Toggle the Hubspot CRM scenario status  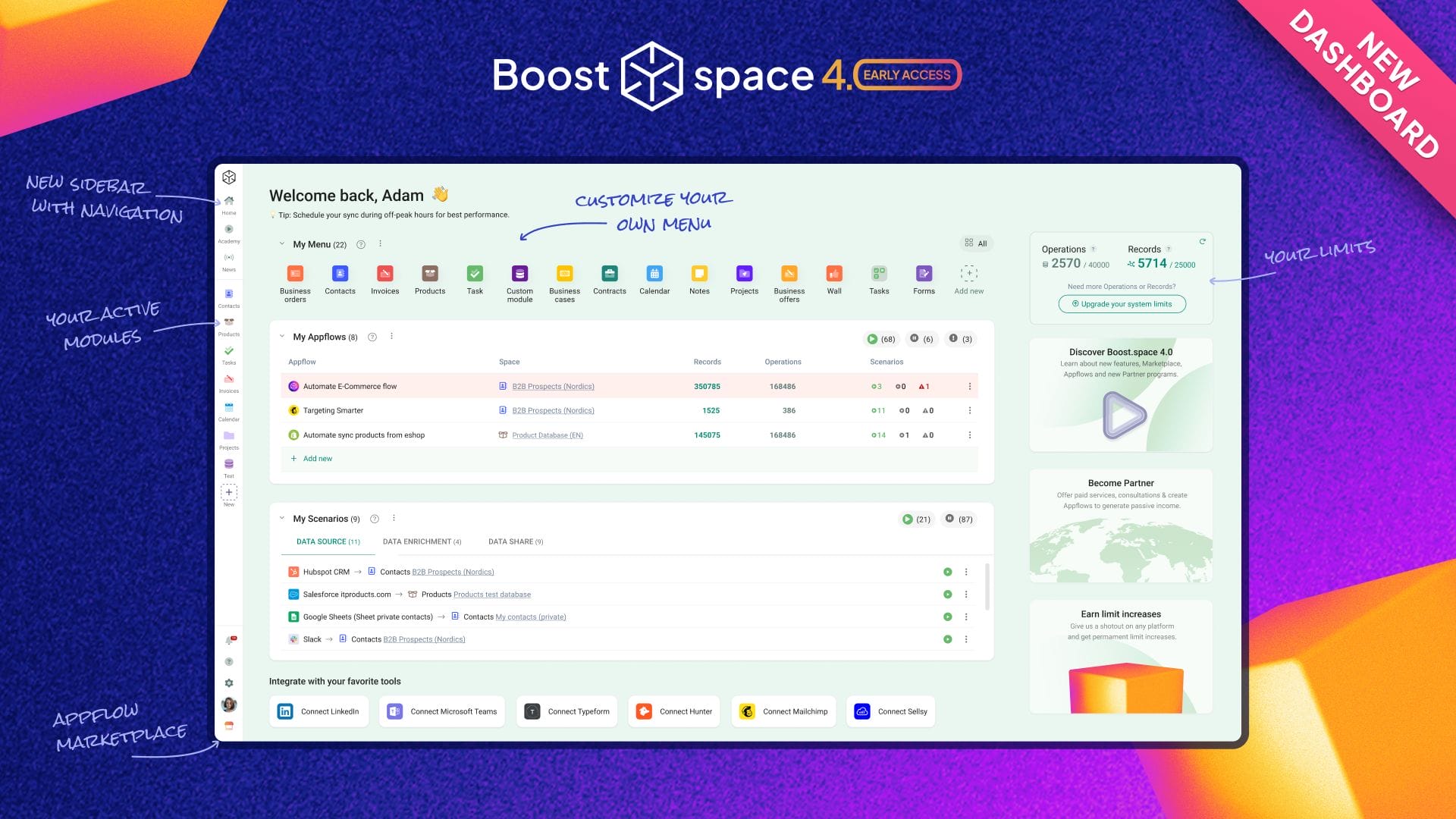(x=947, y=573)
